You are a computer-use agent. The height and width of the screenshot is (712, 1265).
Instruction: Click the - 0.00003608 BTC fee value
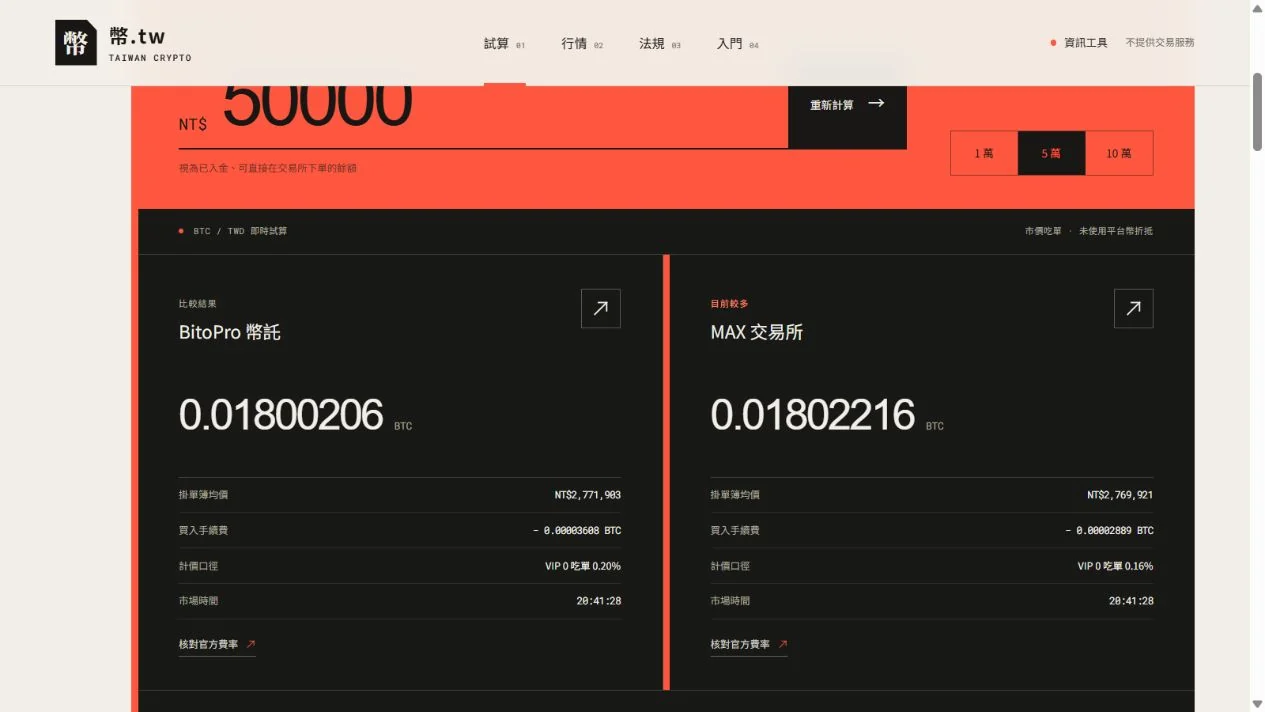(x=577, y=531)
